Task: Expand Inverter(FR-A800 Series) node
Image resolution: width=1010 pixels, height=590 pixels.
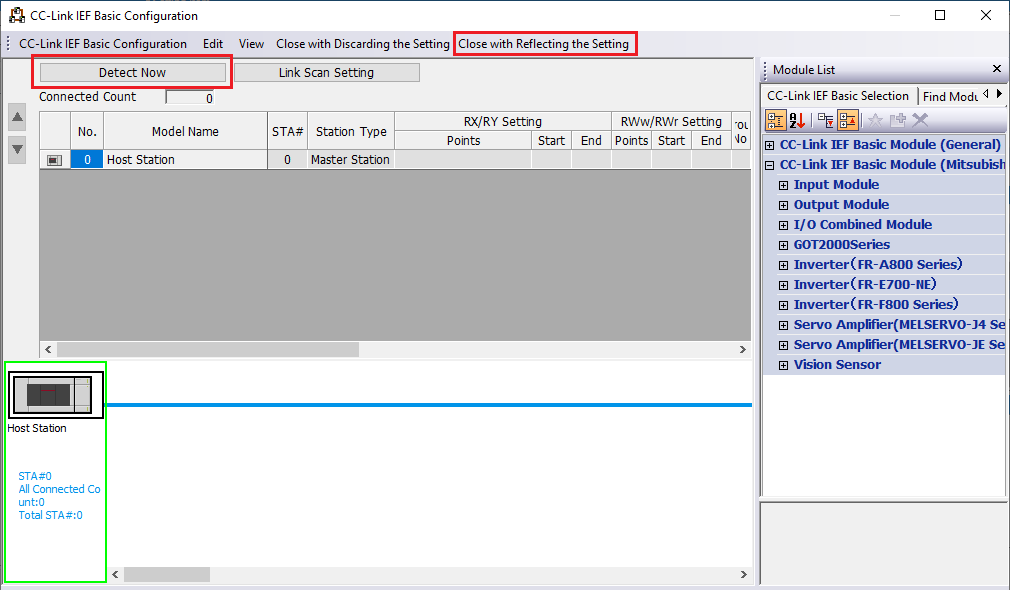Action: pos(783,265)
